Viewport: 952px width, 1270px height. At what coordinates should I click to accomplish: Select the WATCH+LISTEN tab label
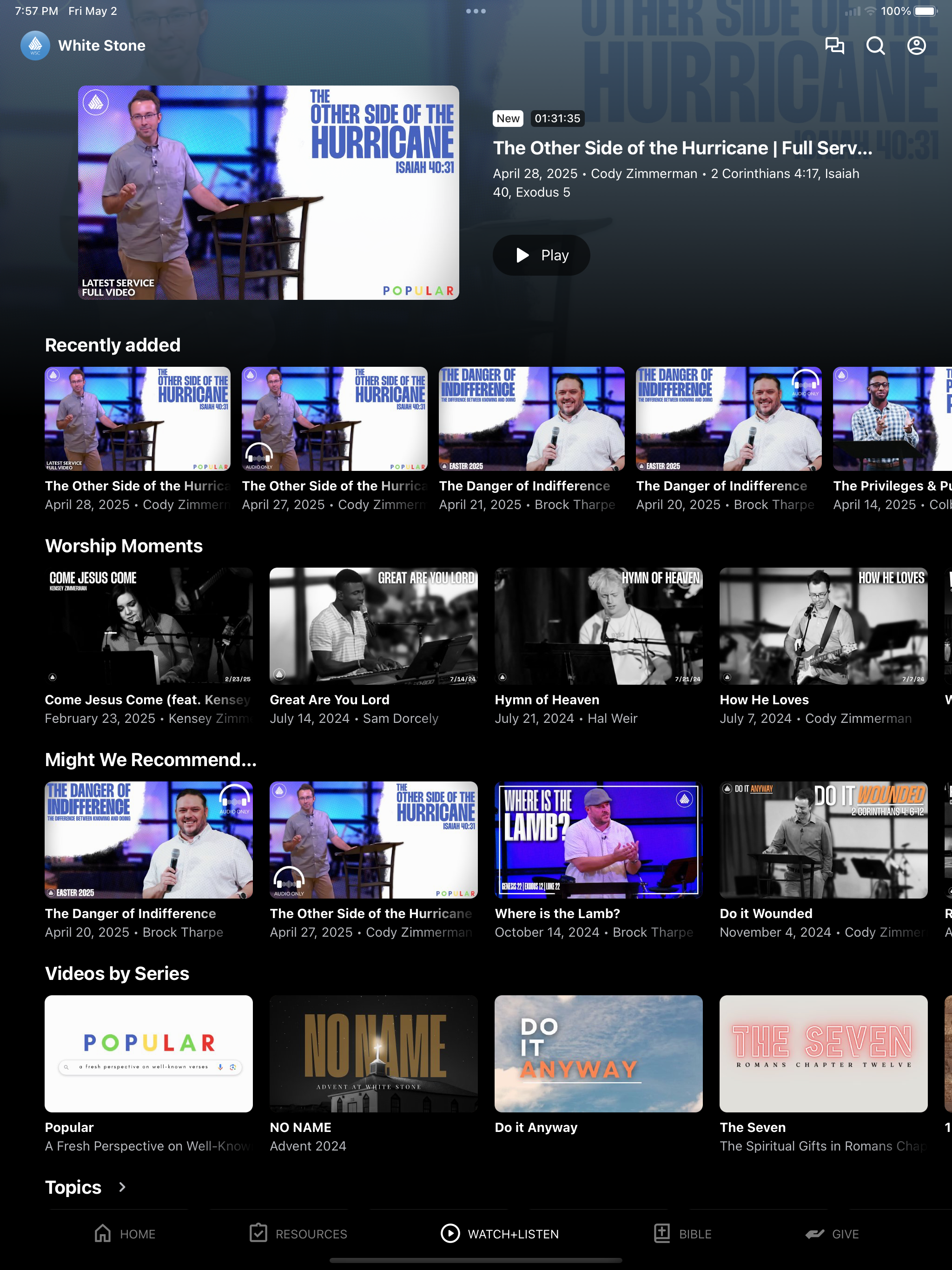[513, 1234]
